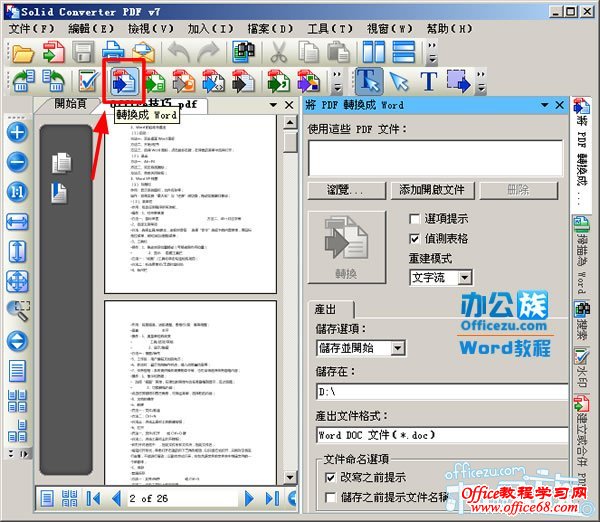Viewport: 600px width, 522px height.
Task: Click the undo arrow icon
Action: coord(179,52)
